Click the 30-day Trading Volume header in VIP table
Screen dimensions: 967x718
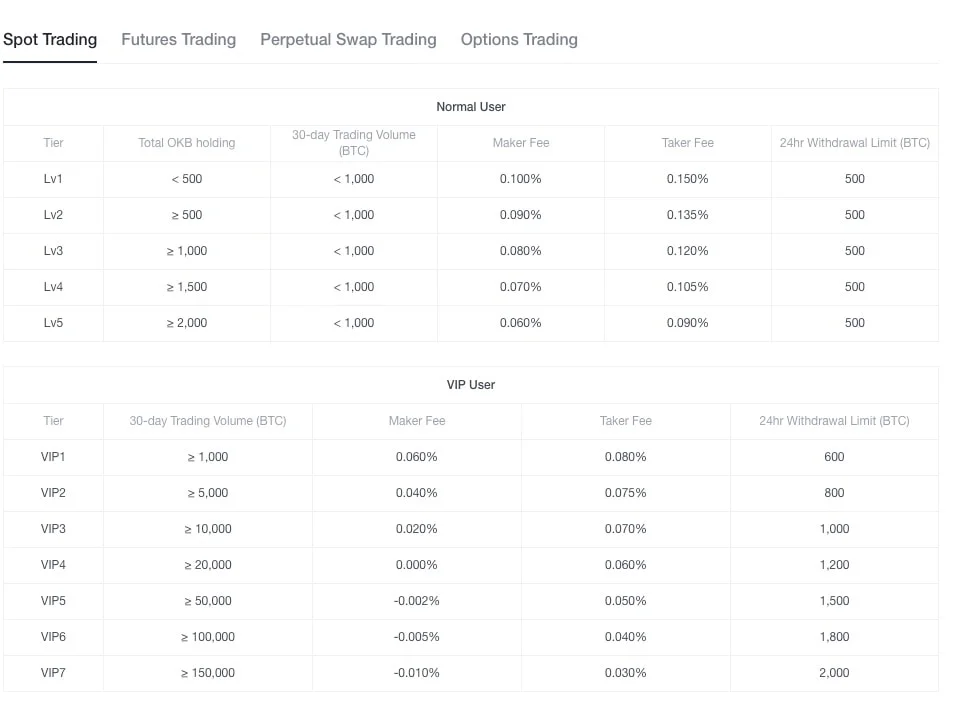click(x=207, y=421)
